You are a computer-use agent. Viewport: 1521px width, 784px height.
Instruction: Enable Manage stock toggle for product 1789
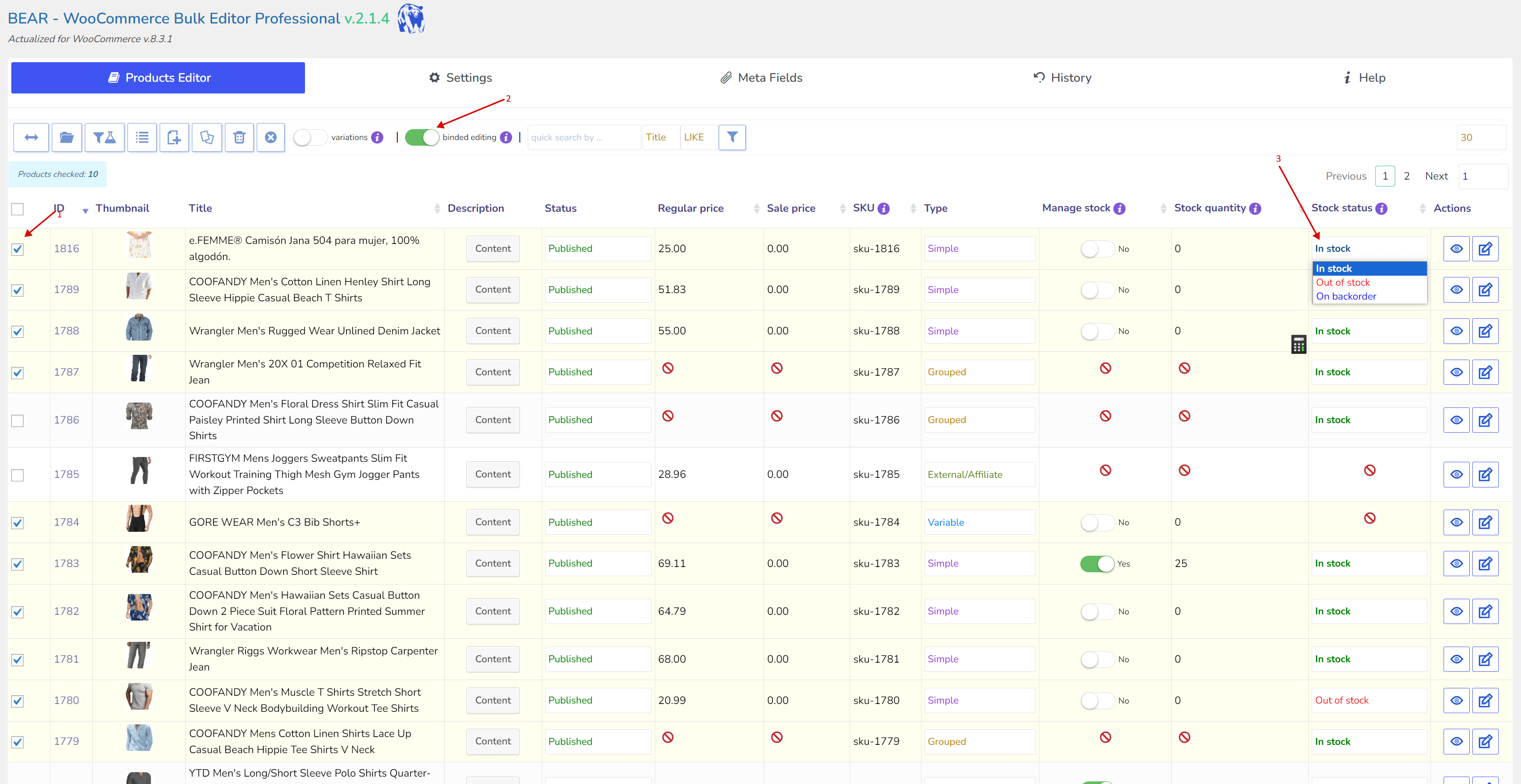point(1097,290)
